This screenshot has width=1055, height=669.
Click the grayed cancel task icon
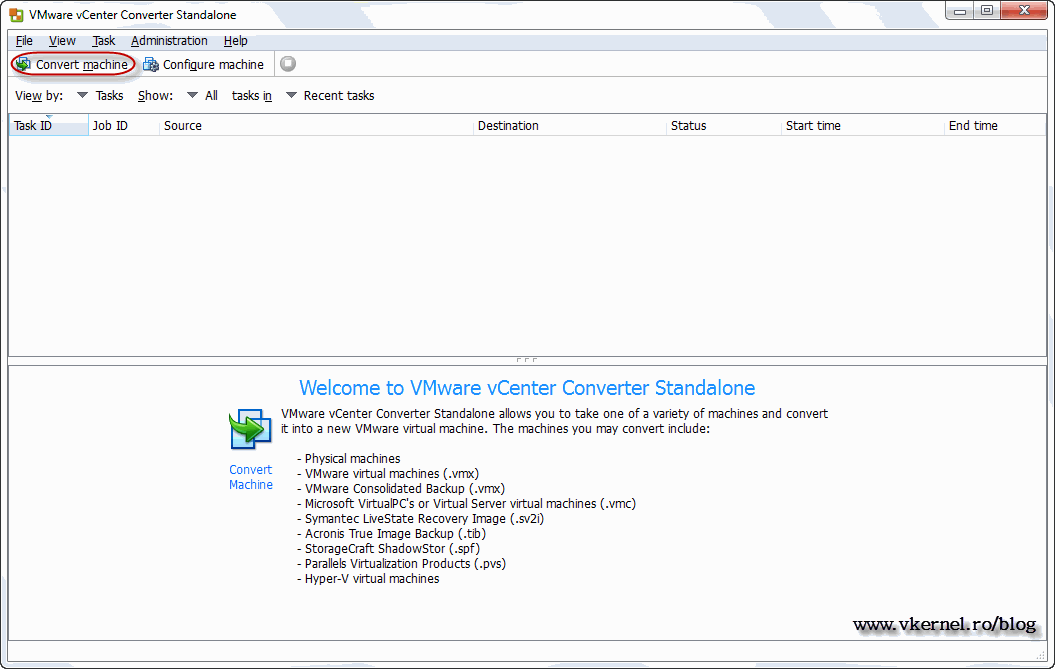pyautogui.click(x=287, y=64)
